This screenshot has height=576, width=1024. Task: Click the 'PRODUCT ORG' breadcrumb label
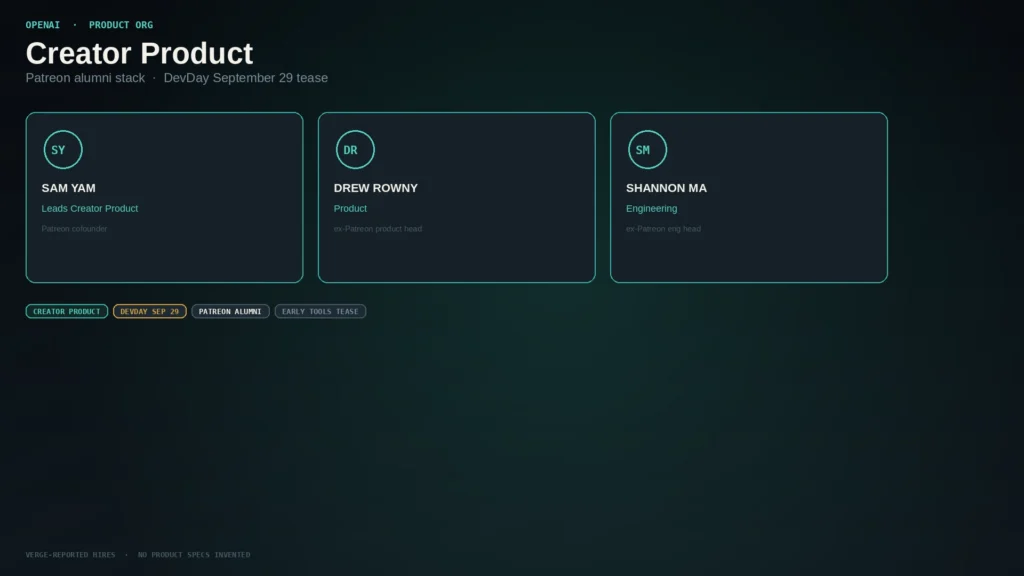point(121,25)
